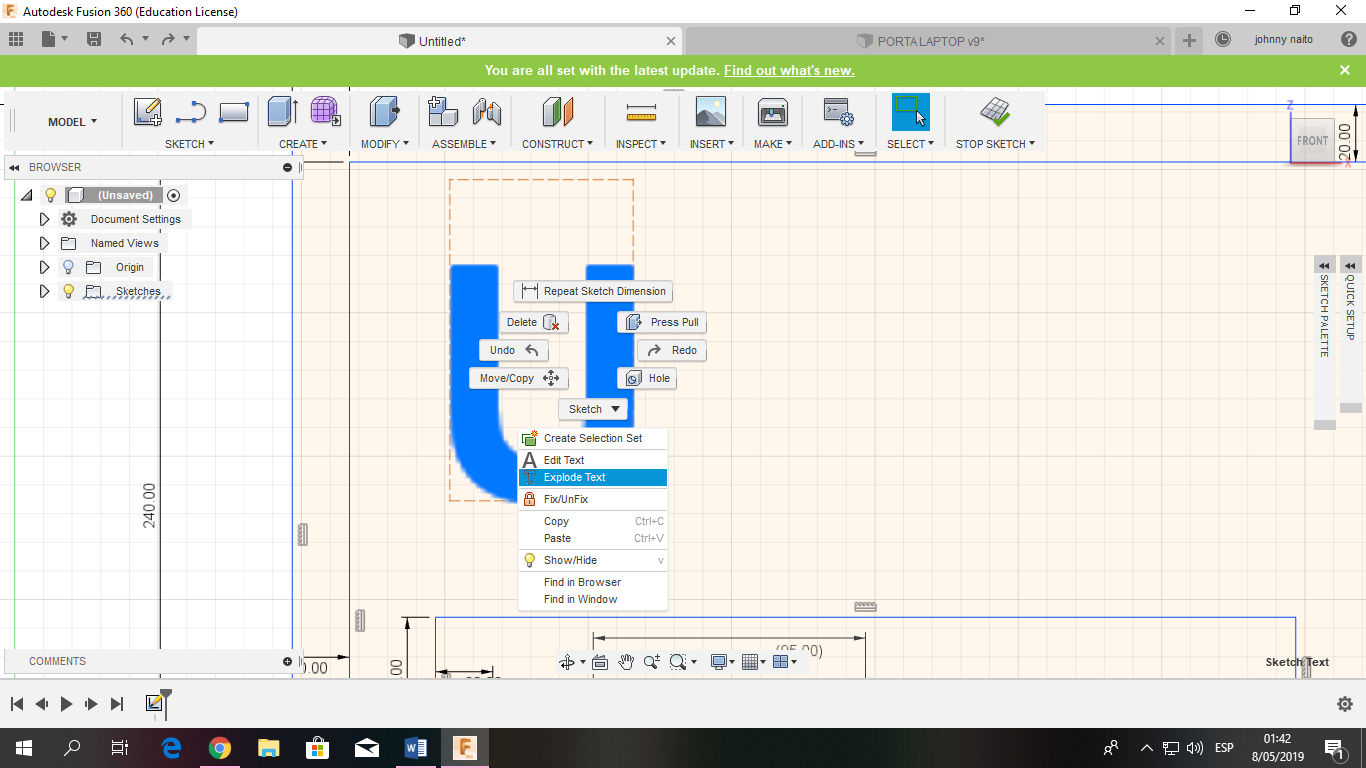Open a new design tab with plus
1366x768 pixels.
pos(1189,41)
